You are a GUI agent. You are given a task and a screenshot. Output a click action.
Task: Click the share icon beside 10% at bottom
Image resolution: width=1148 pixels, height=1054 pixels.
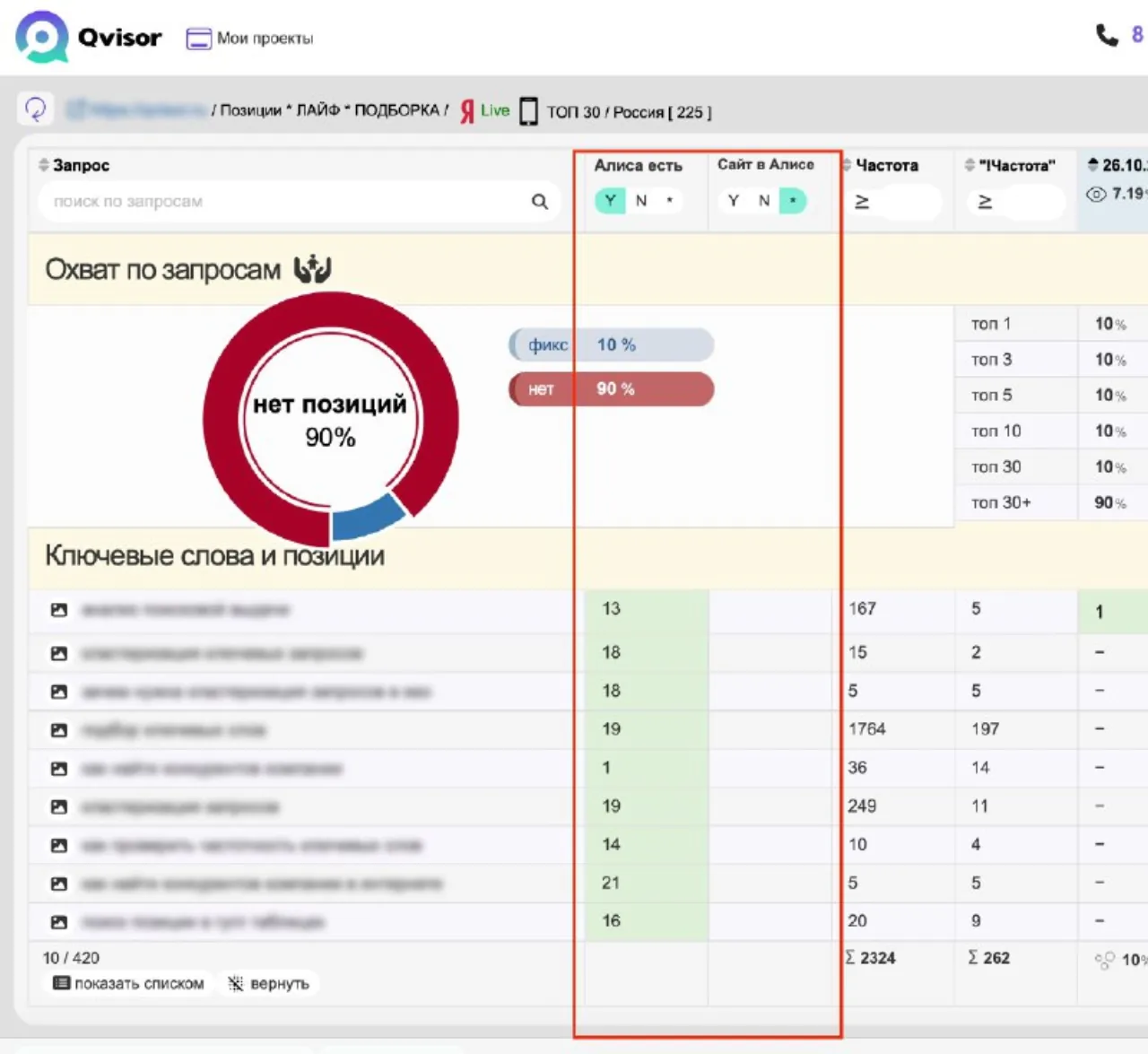click(x=1105, y=961)
